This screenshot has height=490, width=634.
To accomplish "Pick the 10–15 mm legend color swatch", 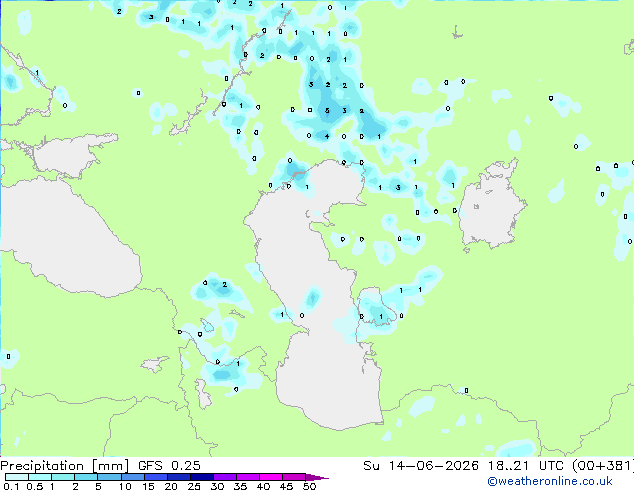I will (132, 477).
